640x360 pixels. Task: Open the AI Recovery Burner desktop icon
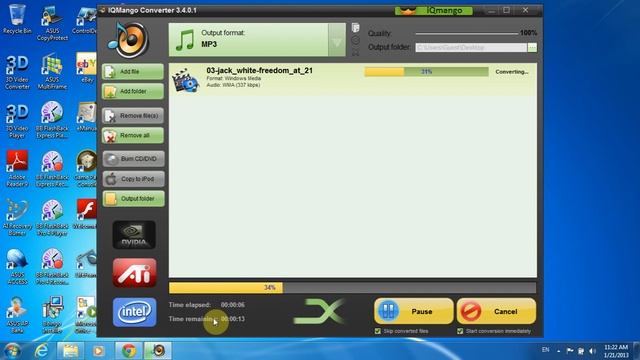[x=17, y=218]
